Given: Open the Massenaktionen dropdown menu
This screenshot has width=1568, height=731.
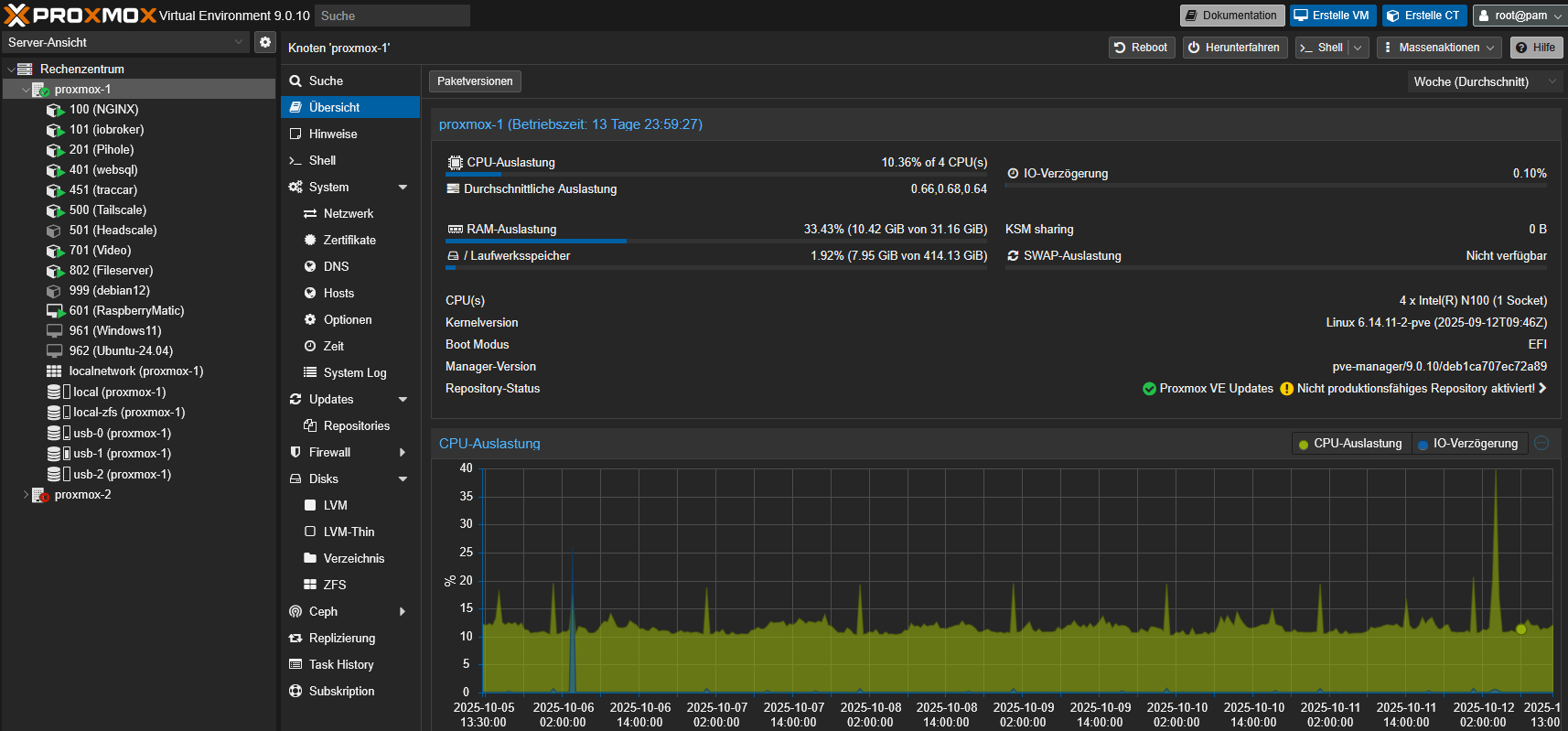Looking at the screenshot, I should (x=1440, y=48).
